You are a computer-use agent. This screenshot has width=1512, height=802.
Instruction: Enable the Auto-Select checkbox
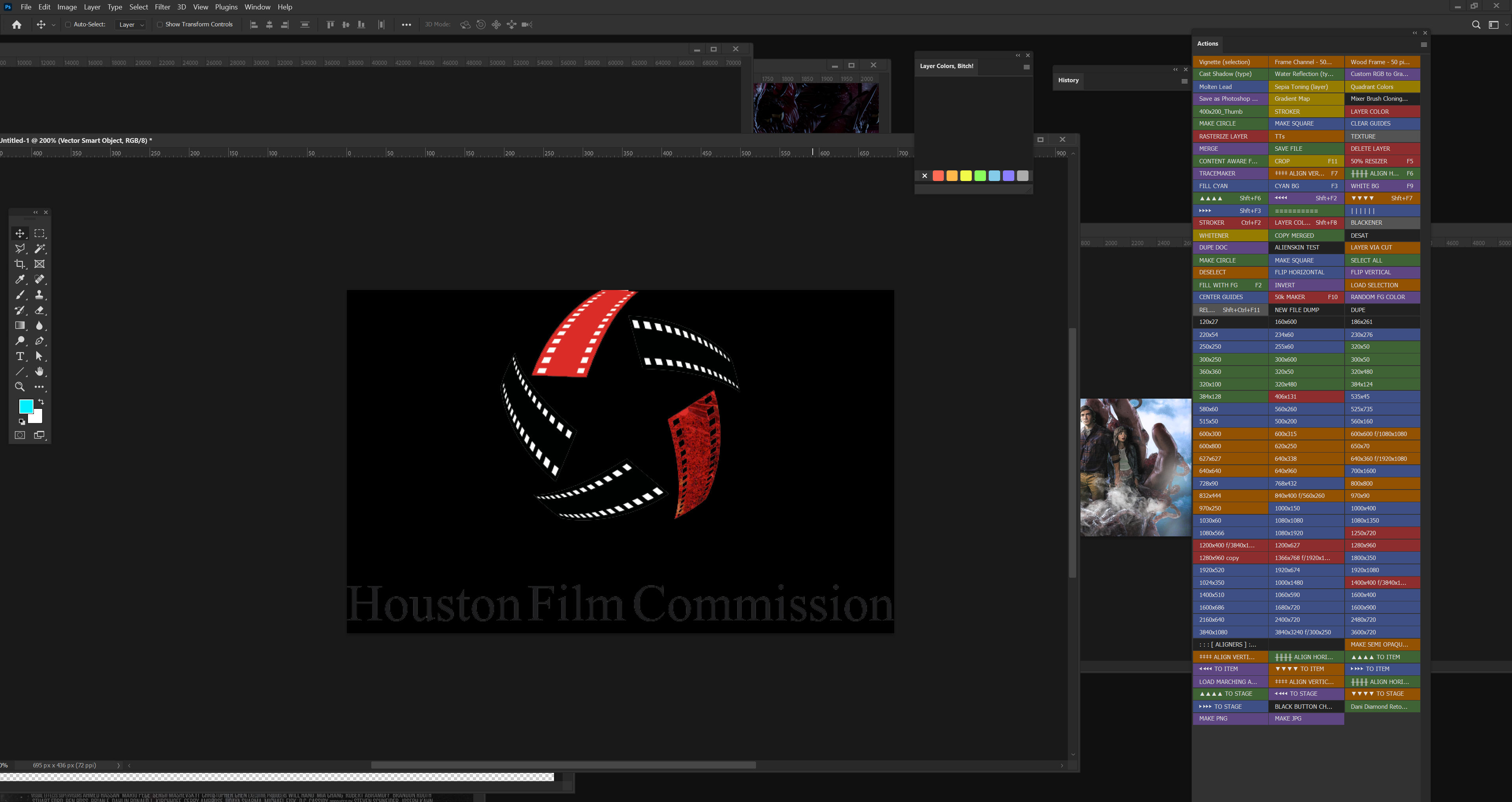point(68,25)
